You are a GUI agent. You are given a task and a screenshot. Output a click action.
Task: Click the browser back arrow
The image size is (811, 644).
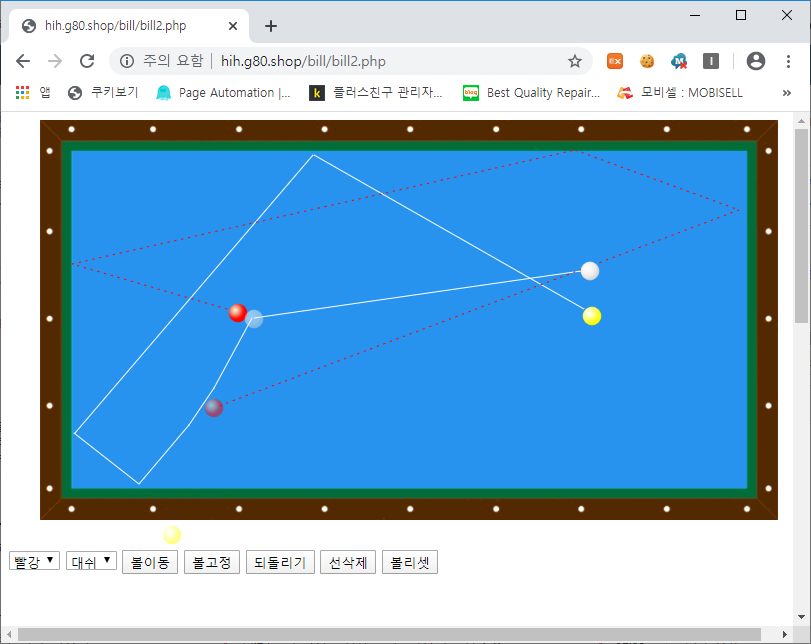pyautogui.click(x=23, y=61)
